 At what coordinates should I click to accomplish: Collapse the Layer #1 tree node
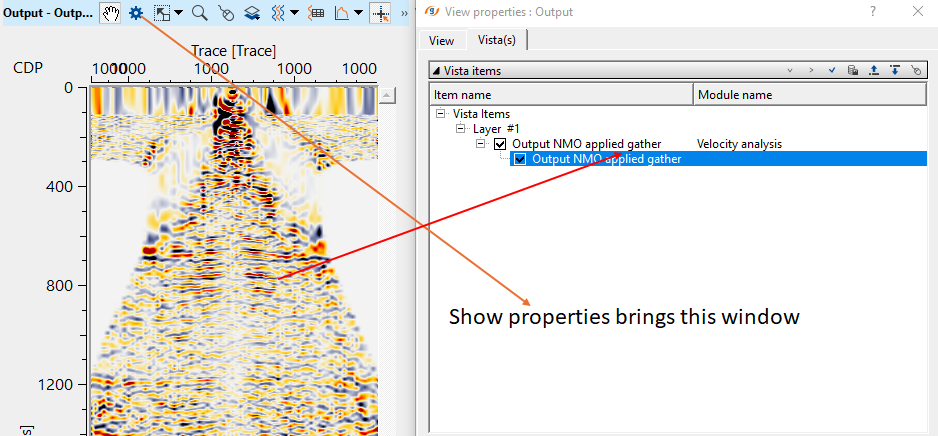pos(461,129)
